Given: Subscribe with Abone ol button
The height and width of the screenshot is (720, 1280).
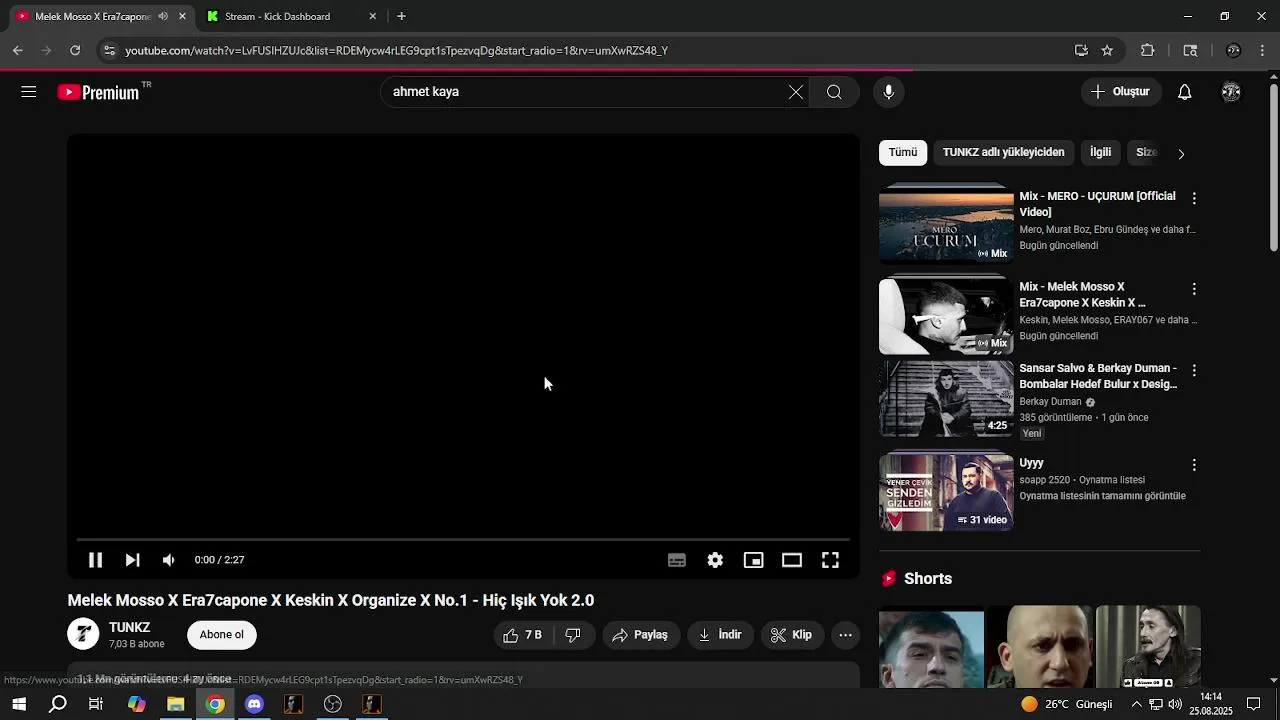Looking at the screenshot, I should pyautogui.click(x=222, y=635).
